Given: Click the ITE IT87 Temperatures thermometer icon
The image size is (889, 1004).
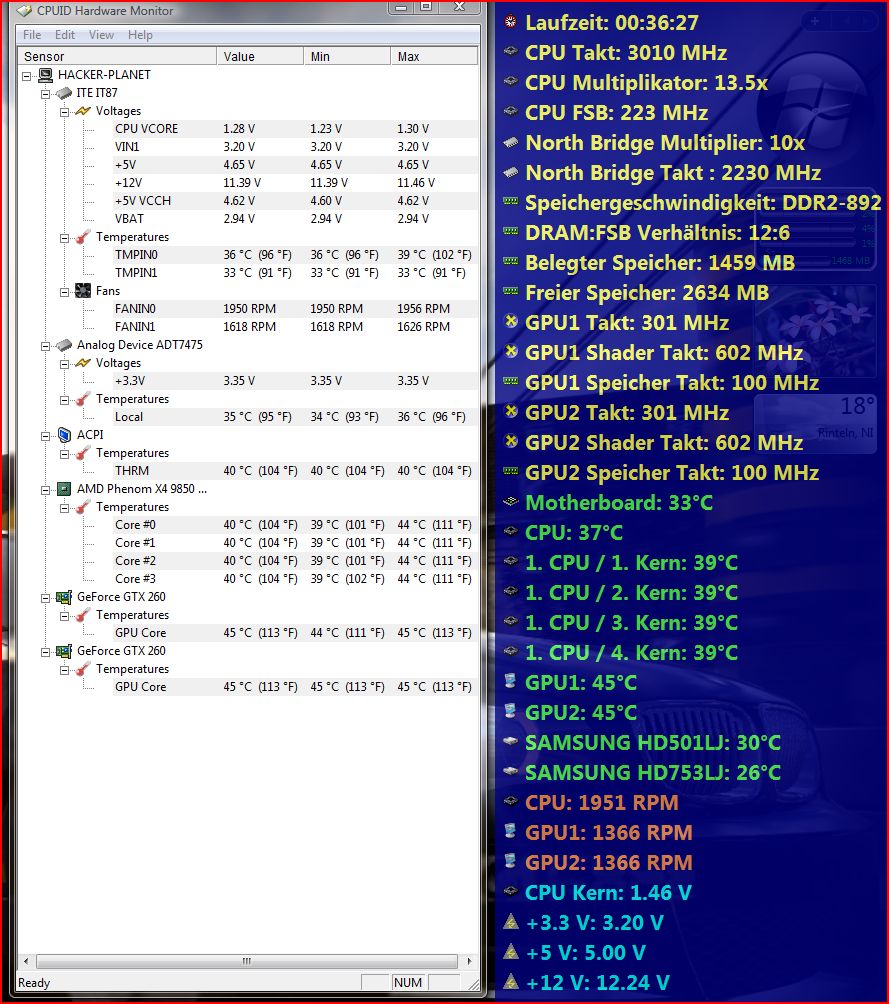Looking at the screenshot, I should click(x=83, y=237).
